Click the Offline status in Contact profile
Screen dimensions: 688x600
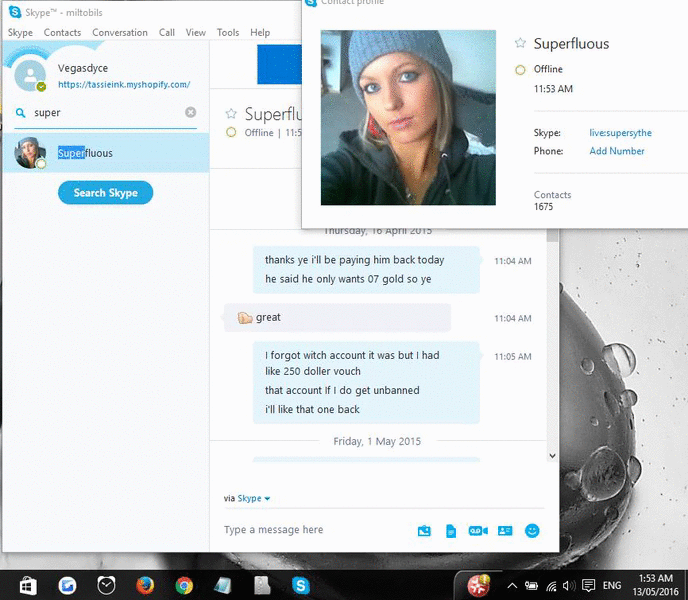coord(548,69)
